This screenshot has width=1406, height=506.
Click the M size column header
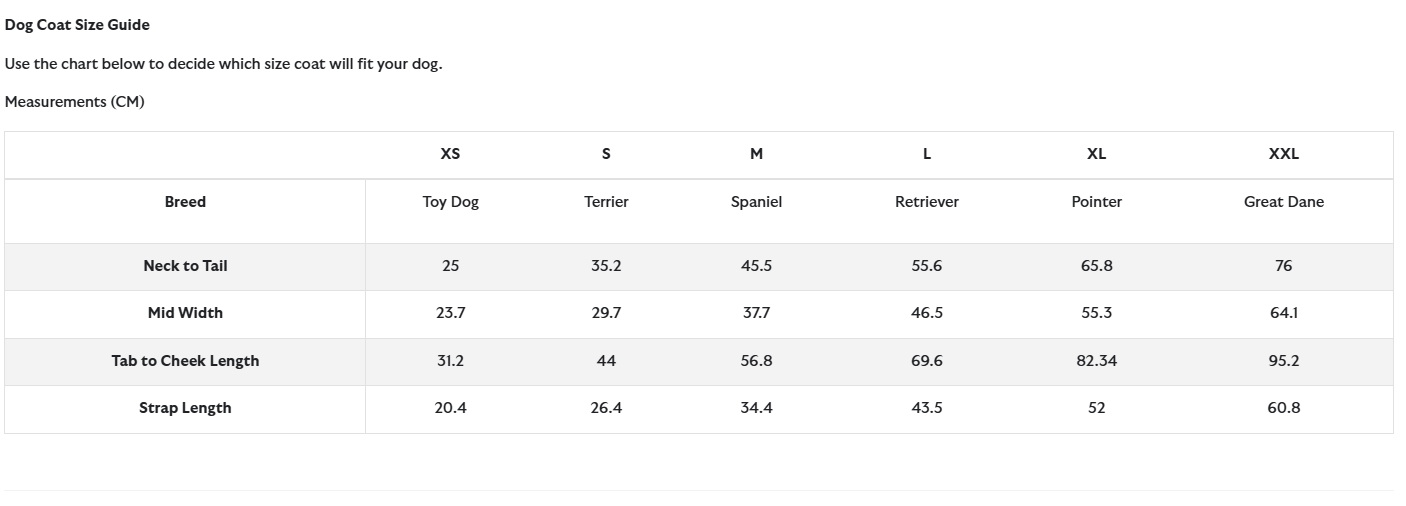point(756,154)
